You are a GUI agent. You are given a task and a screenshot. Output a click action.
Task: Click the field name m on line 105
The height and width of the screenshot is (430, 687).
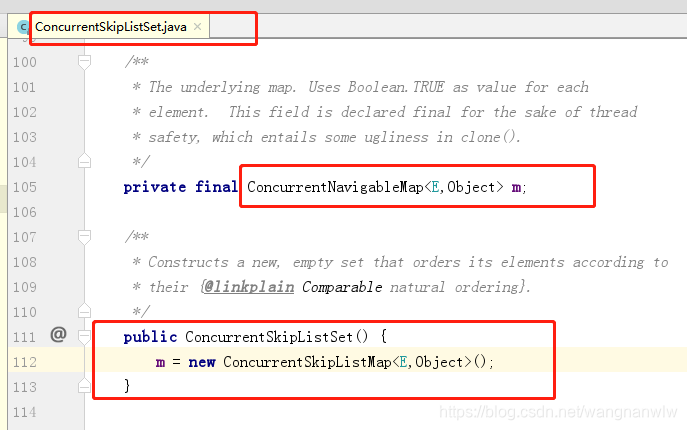pos(516,188)
